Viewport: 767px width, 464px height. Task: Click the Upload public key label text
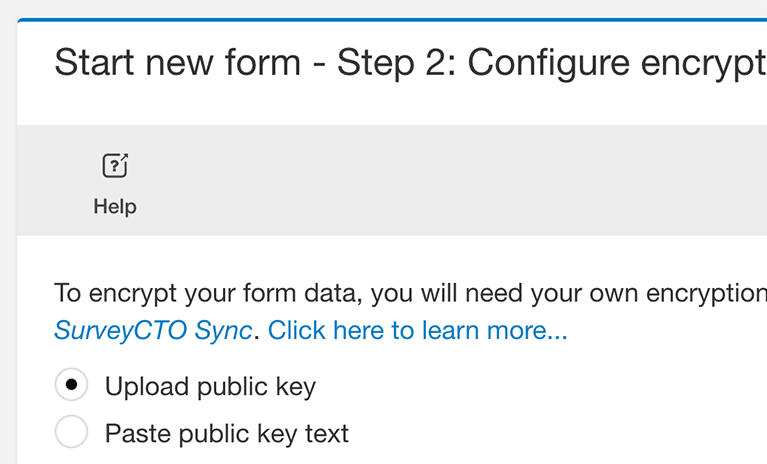coord(210,387)
